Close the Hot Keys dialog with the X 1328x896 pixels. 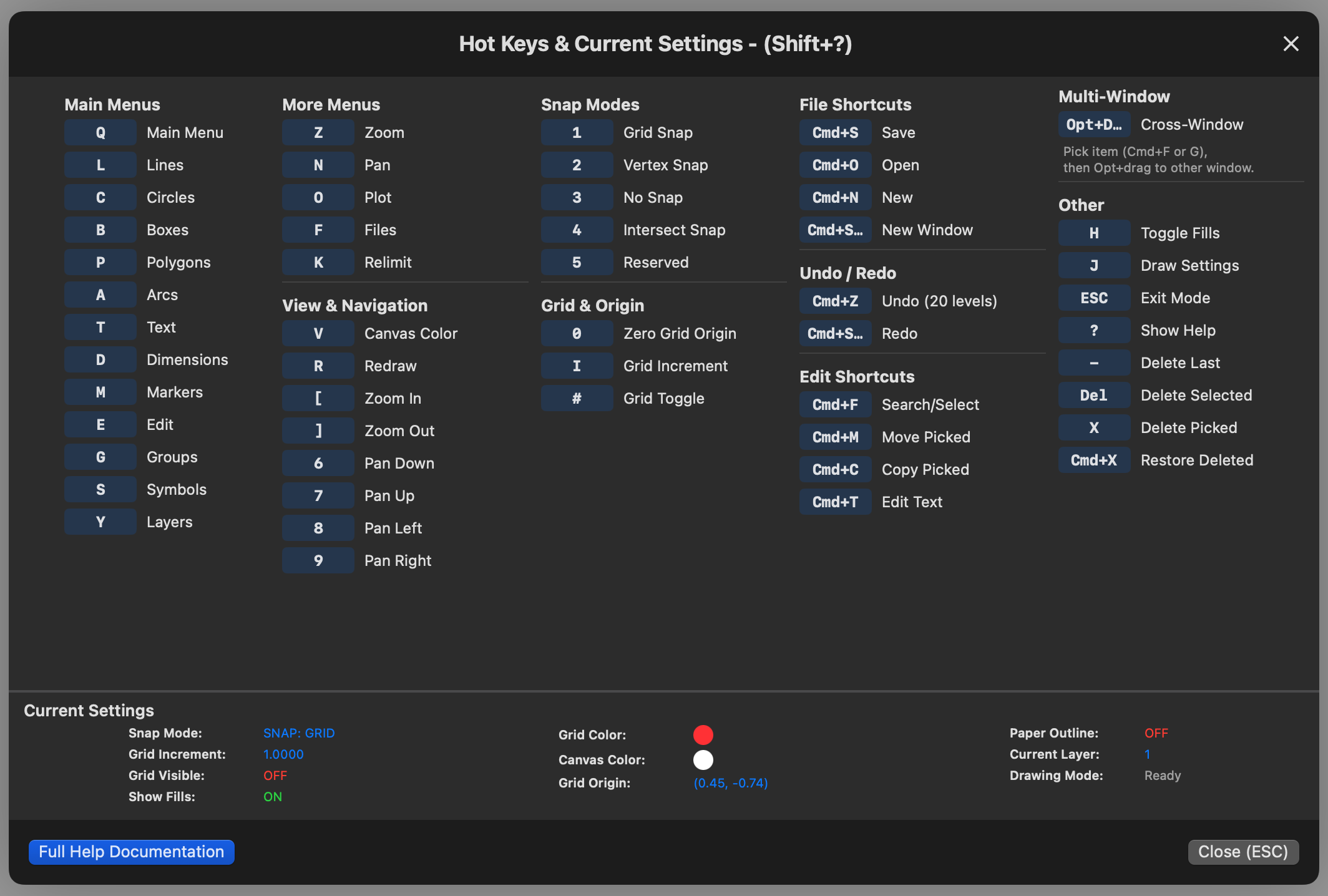point(1291,44)
